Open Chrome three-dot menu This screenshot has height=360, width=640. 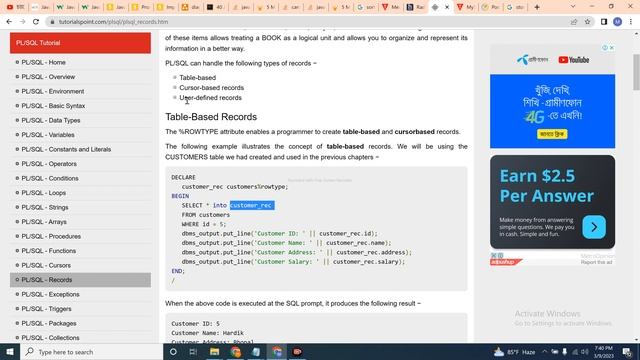pyautogui.click(x=631, y=22)
